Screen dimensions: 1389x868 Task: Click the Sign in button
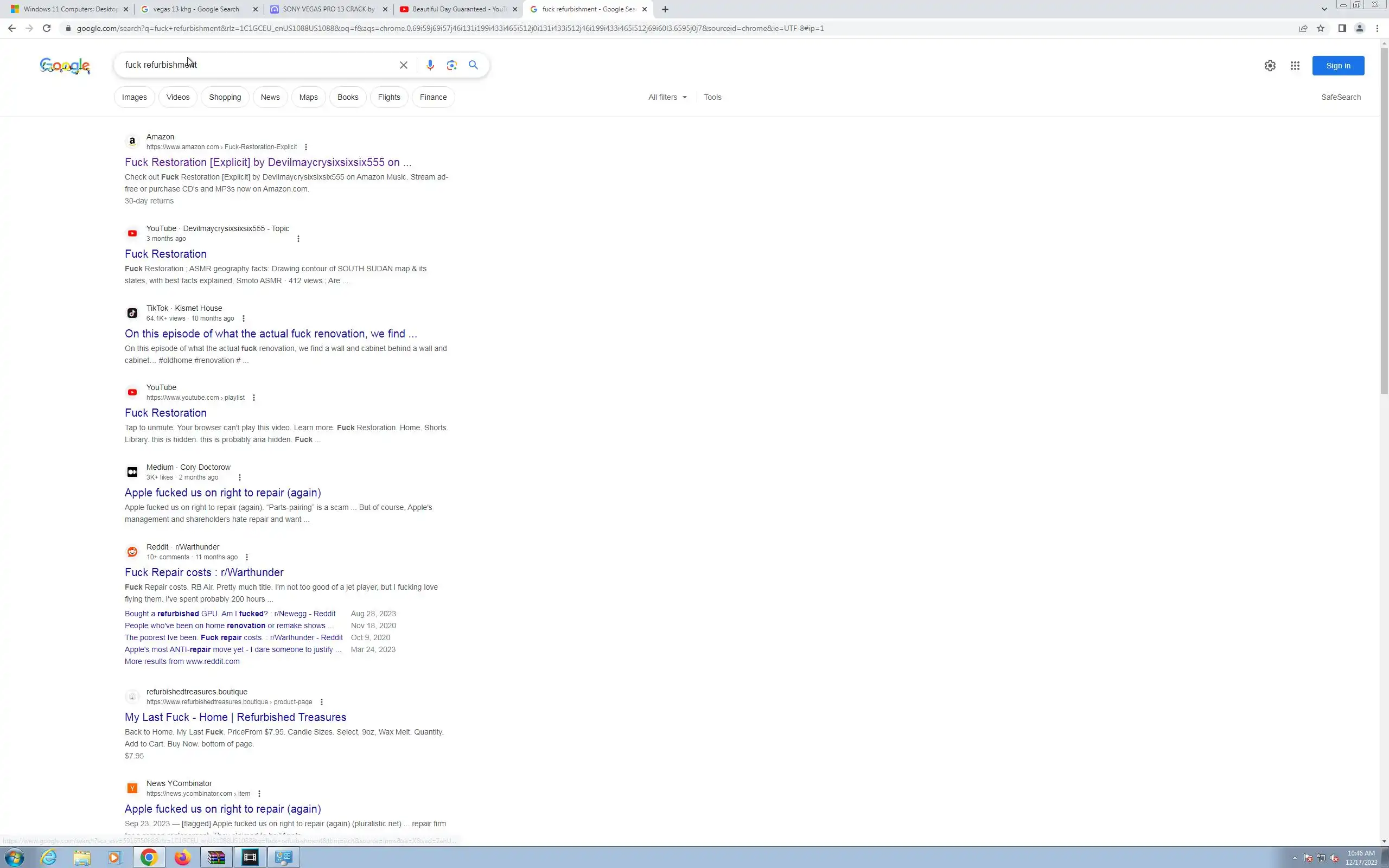pyautogui.click(x=1338, y=66)
